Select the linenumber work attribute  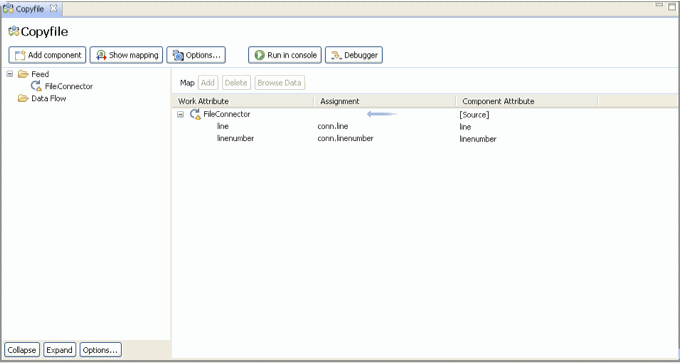tap(235, 138)
